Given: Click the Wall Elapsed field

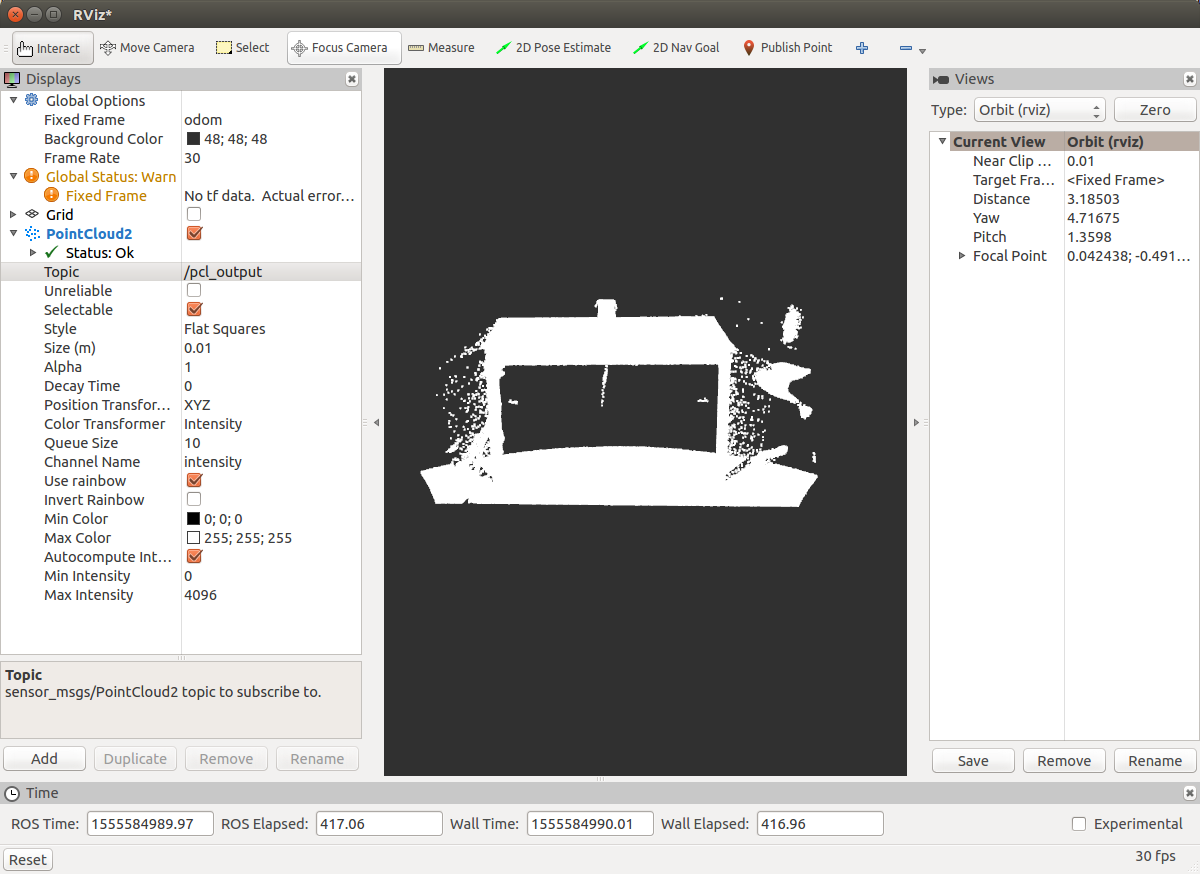Looking at the screenshot, I should point(820,824).
